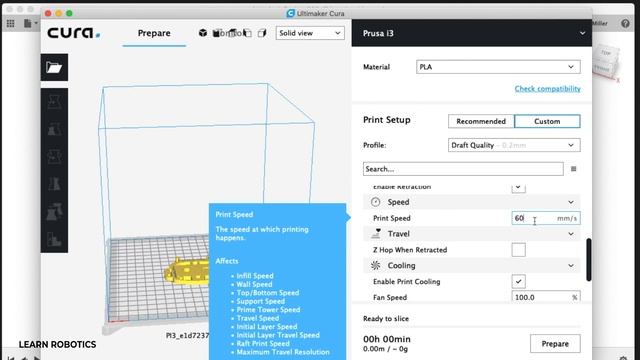Select the Support Blocker tool
640x360 pixels.
pos(54,239)
